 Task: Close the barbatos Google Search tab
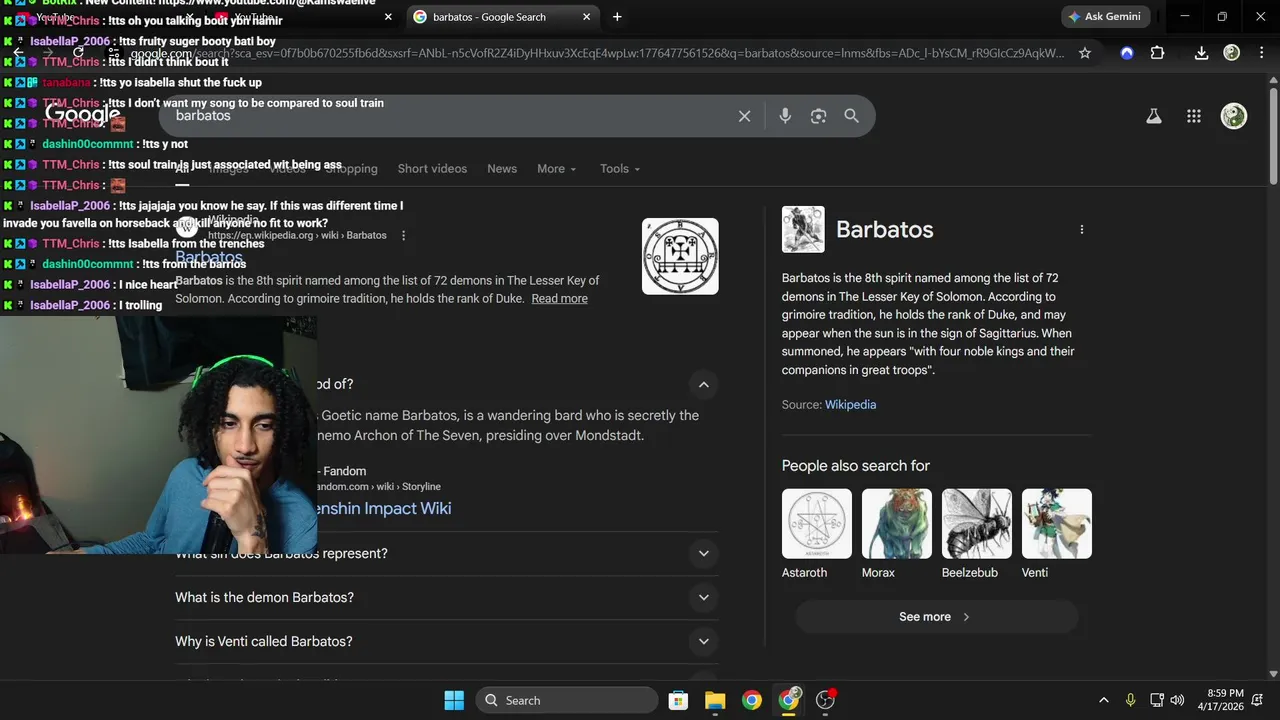[x=587, y=17]
